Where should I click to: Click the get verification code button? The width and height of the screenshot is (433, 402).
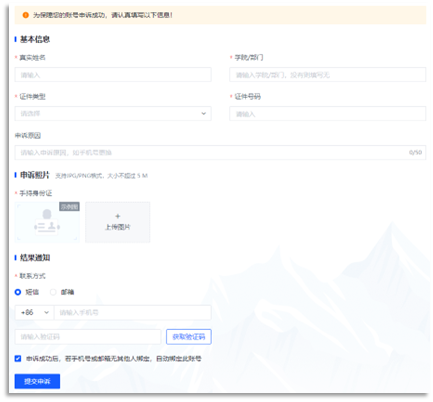(x=189, y=337)
